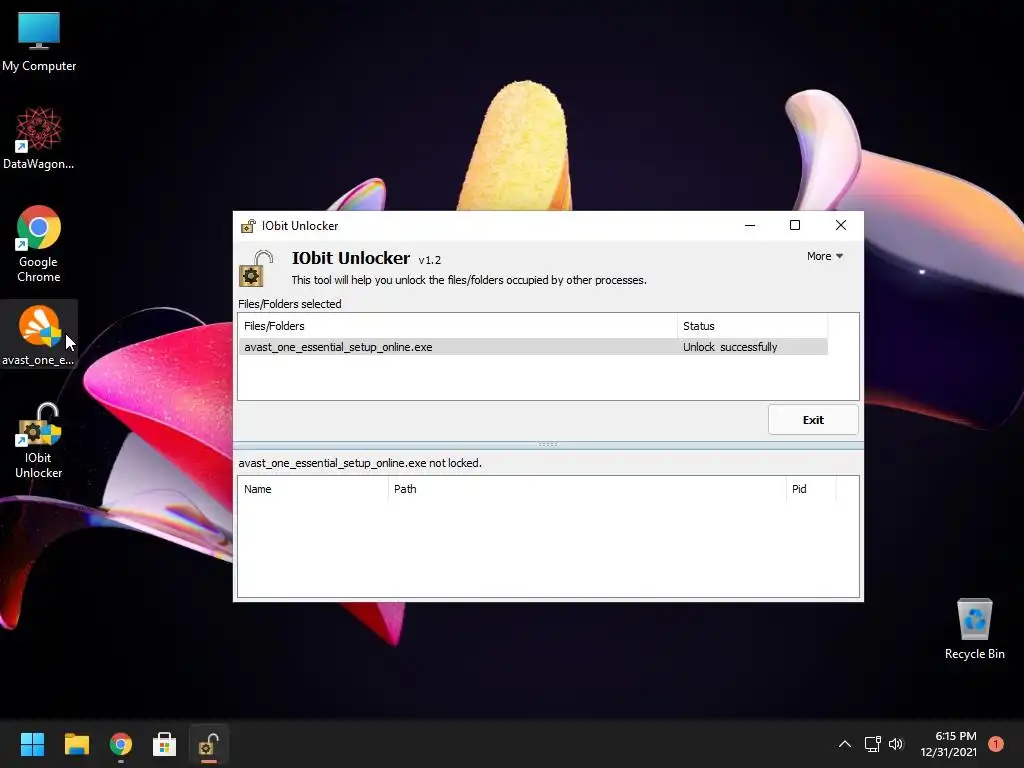The image size is (1024, 768).
Task: Open the clock showing 6:15 PM
Action: click(949, 744)
